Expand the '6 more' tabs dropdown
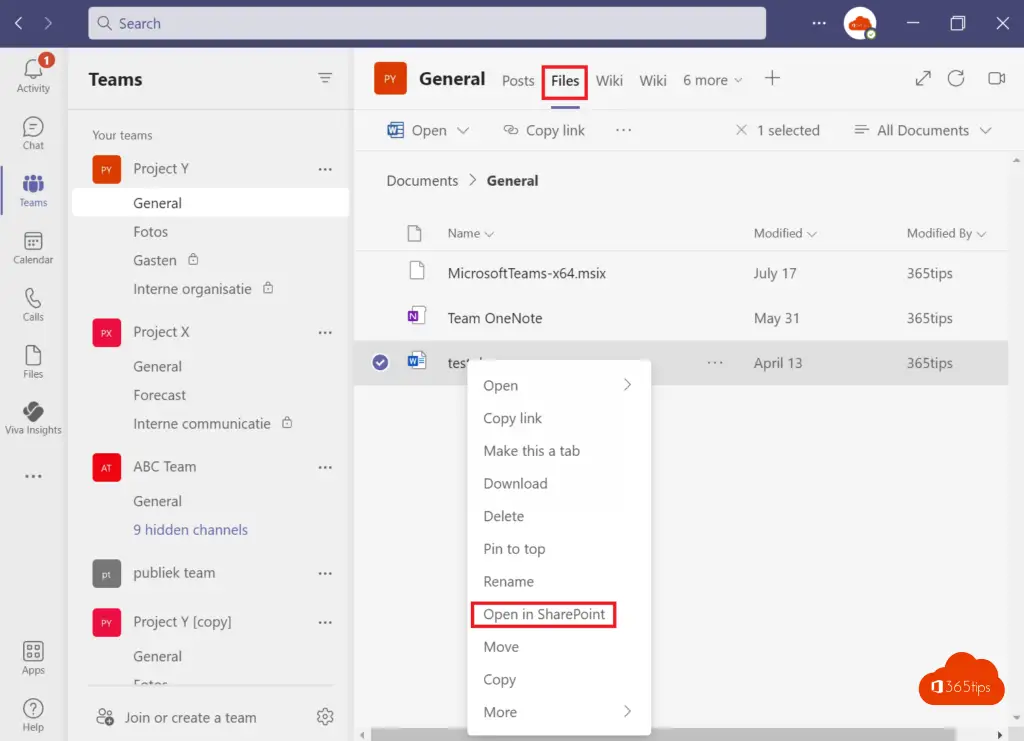Image resolution: width=1024 pixels, height=741 pixels. point(713,80)
